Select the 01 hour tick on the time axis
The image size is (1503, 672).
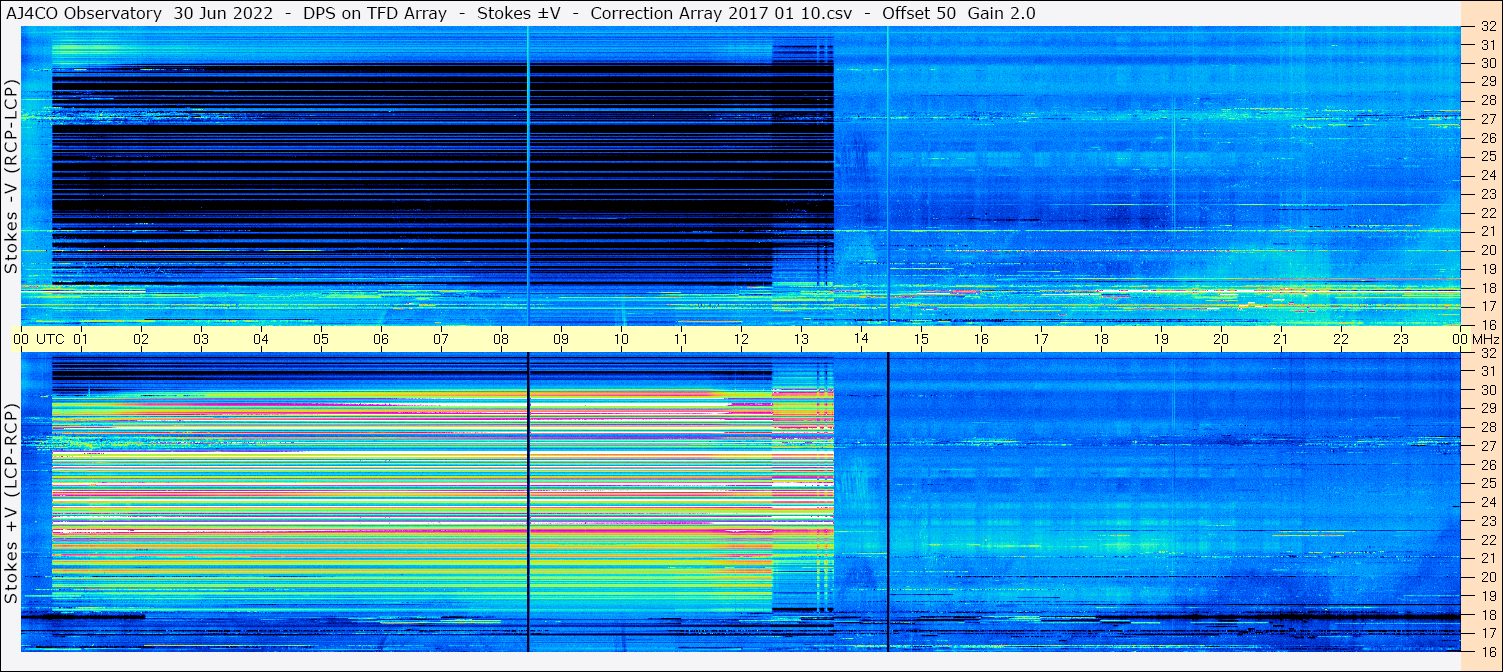(x=81, y=339)
